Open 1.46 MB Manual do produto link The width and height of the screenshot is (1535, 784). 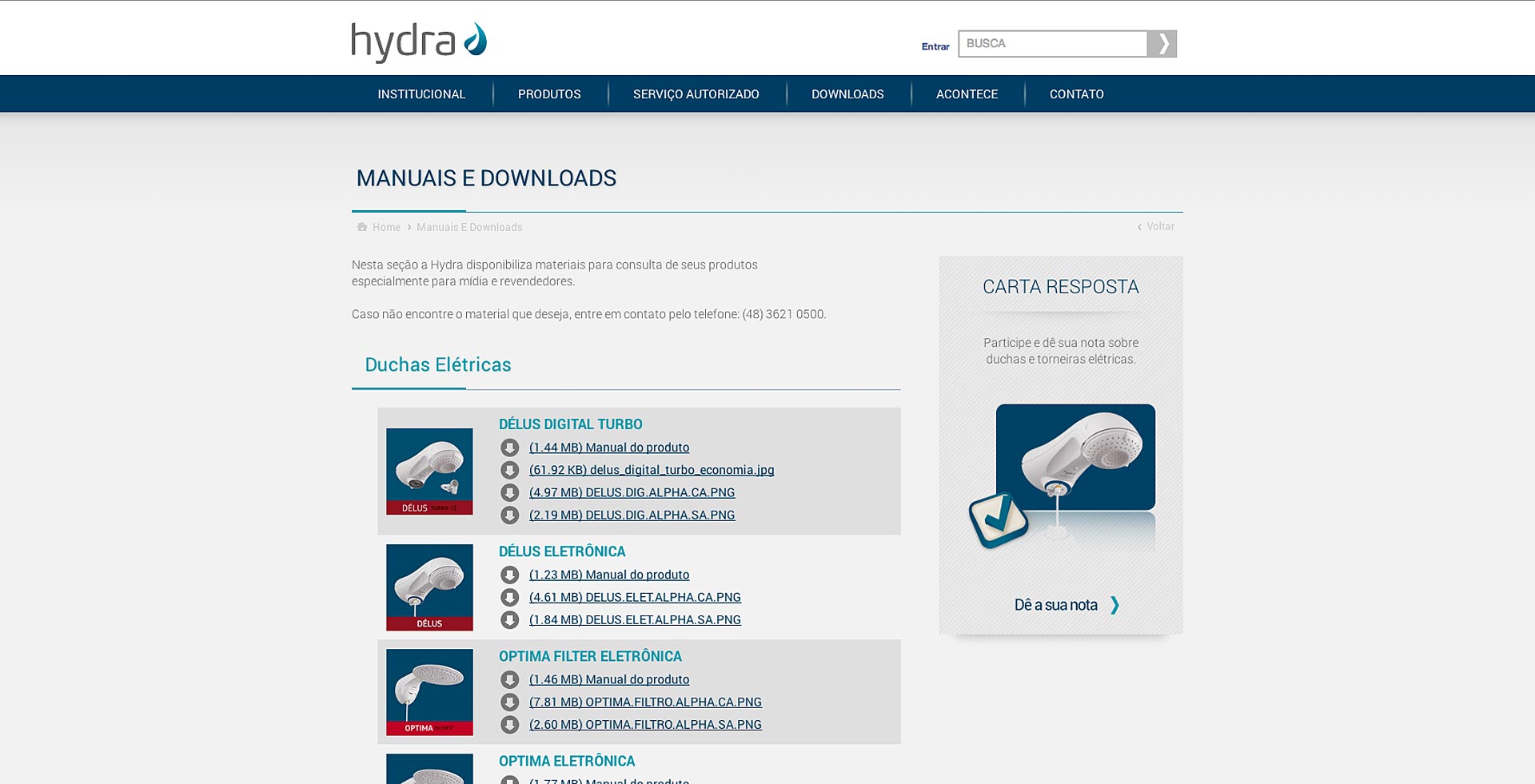(609, 679)
